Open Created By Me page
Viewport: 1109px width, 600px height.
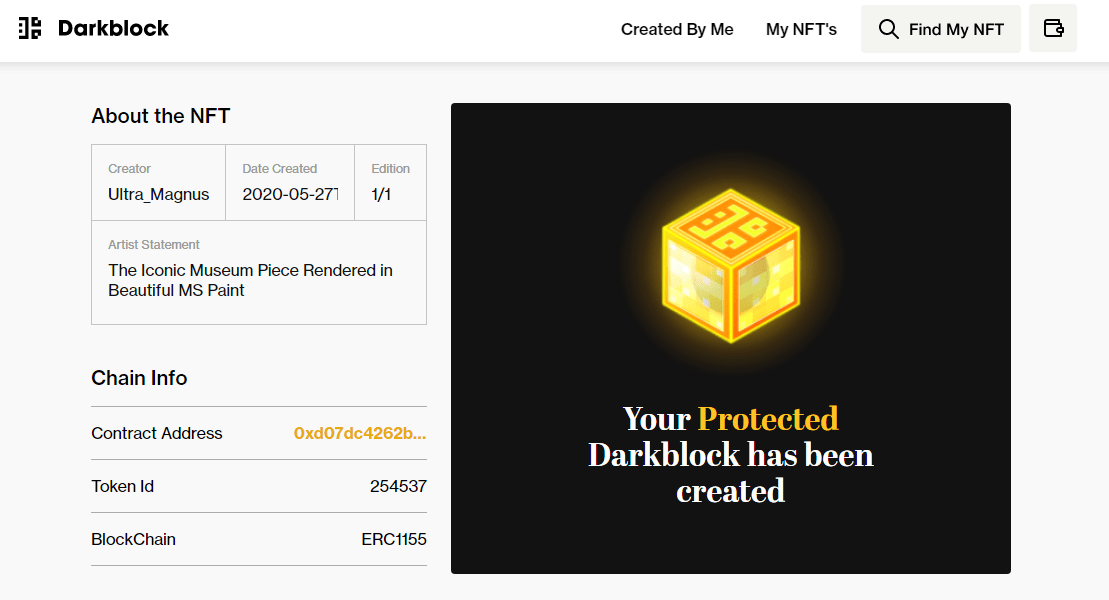coord(677,29)
